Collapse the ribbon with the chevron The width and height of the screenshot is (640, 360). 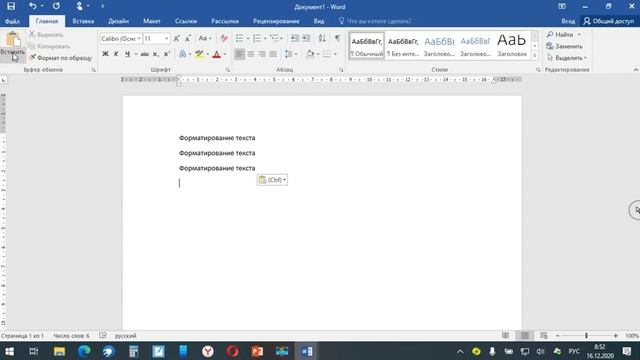636,70
